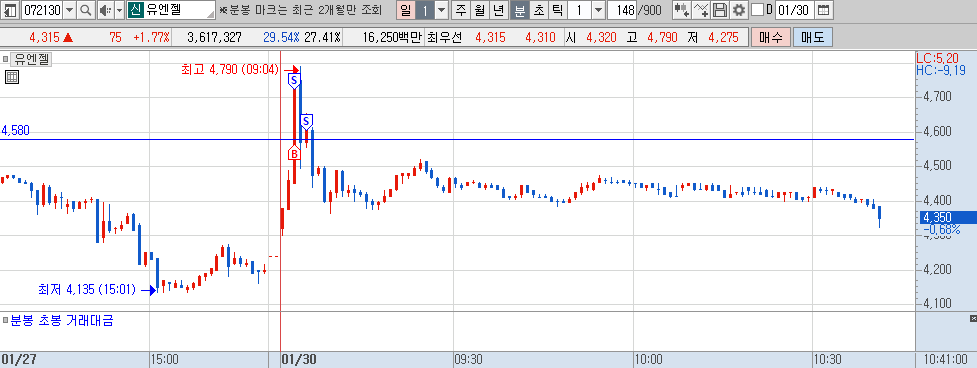Viewport: 977px width, 368px height.
Task: Select the daily 일 chart period
Action: click(x=406, y=10)
